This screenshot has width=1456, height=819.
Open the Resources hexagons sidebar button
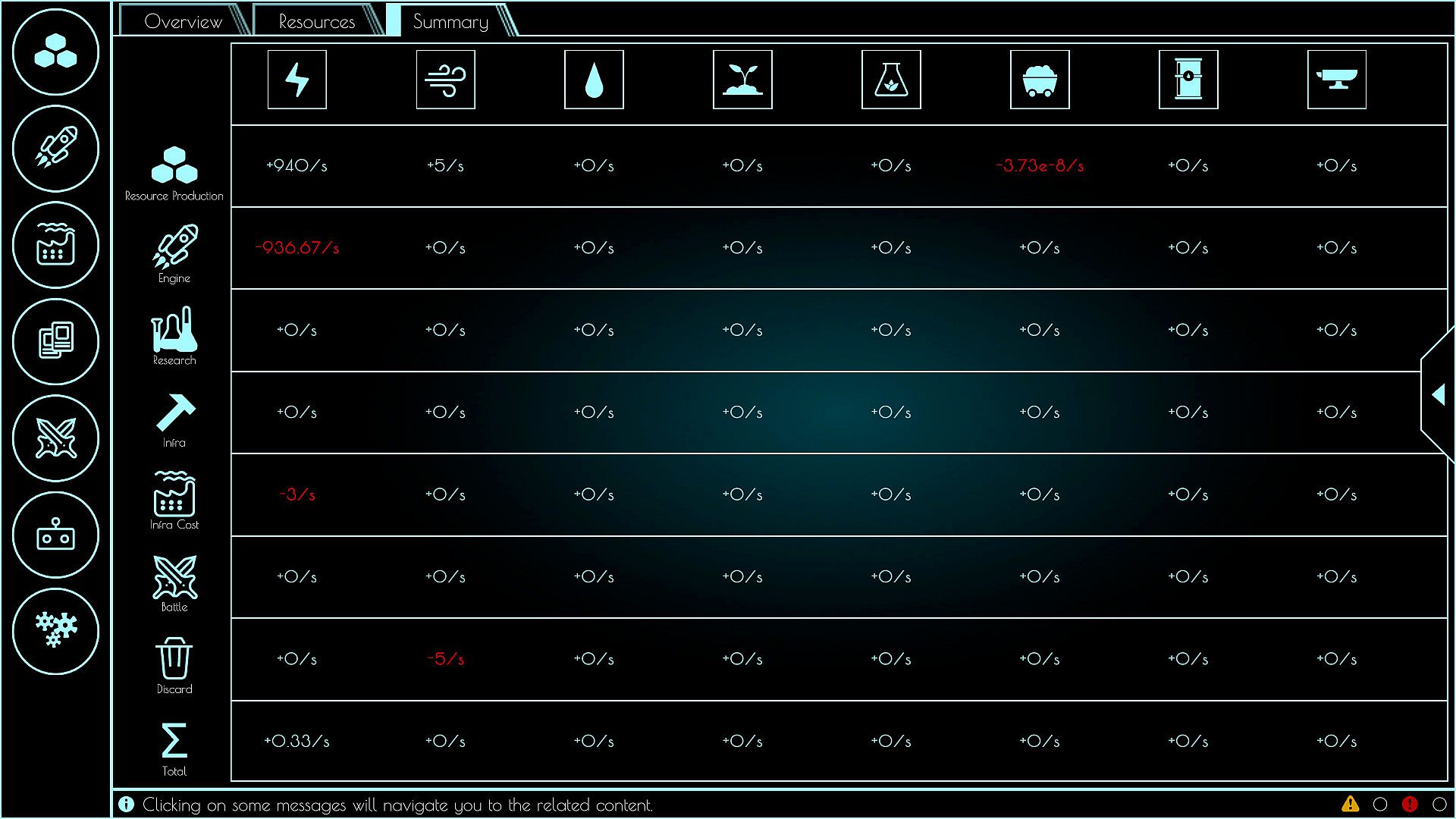(x=55, y=52)
